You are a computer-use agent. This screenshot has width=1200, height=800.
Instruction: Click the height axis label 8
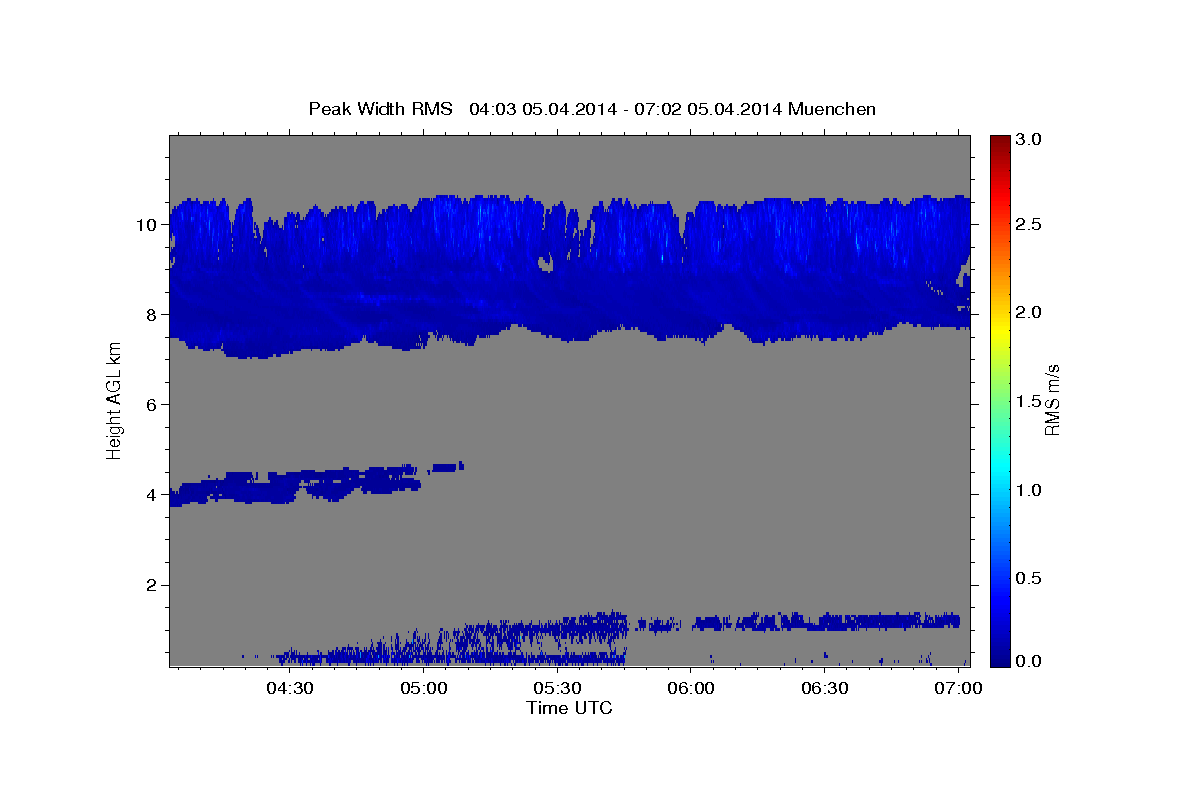point(153,314)
